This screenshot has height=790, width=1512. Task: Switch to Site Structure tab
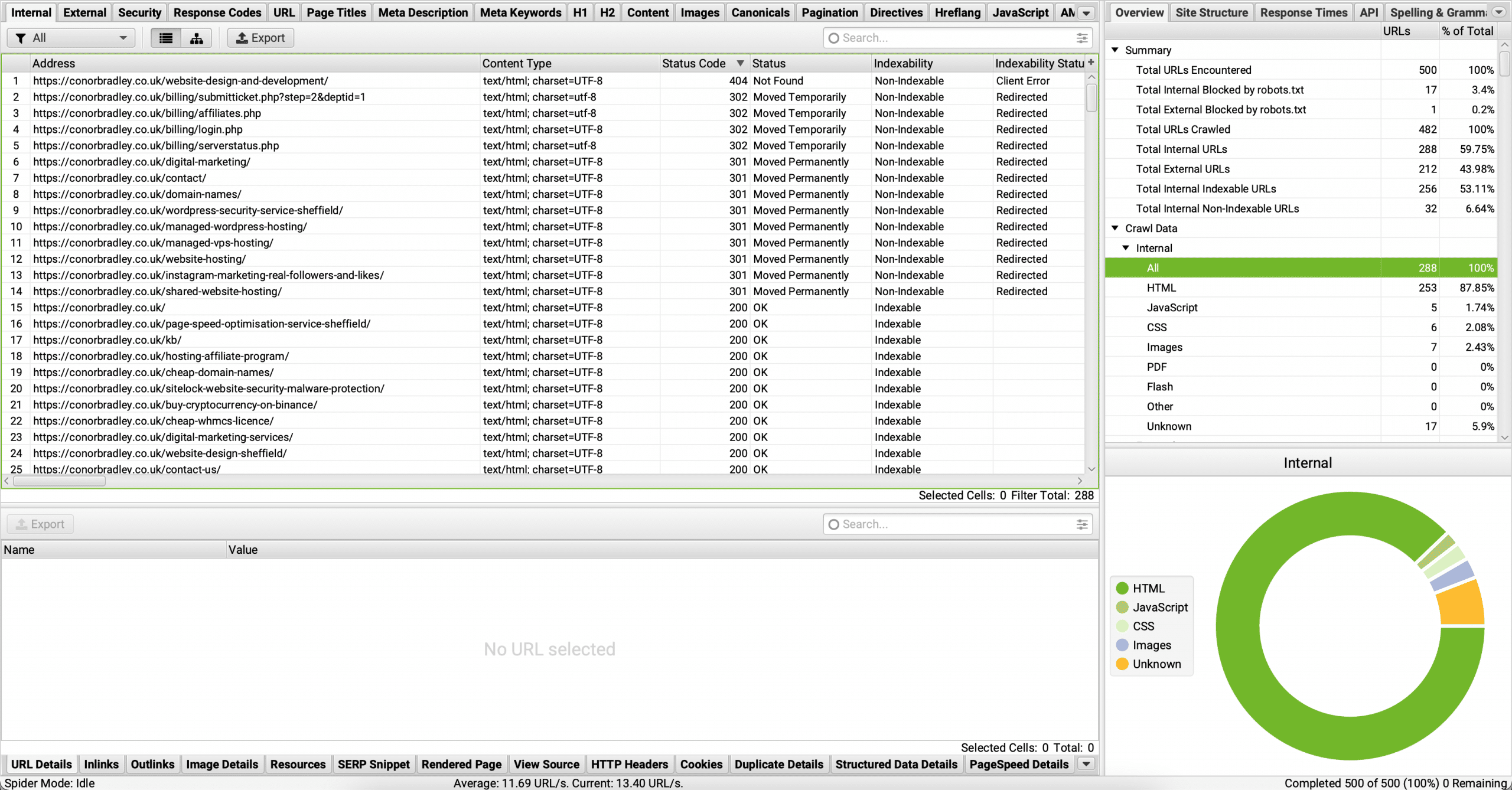(x=1211, y=12)
